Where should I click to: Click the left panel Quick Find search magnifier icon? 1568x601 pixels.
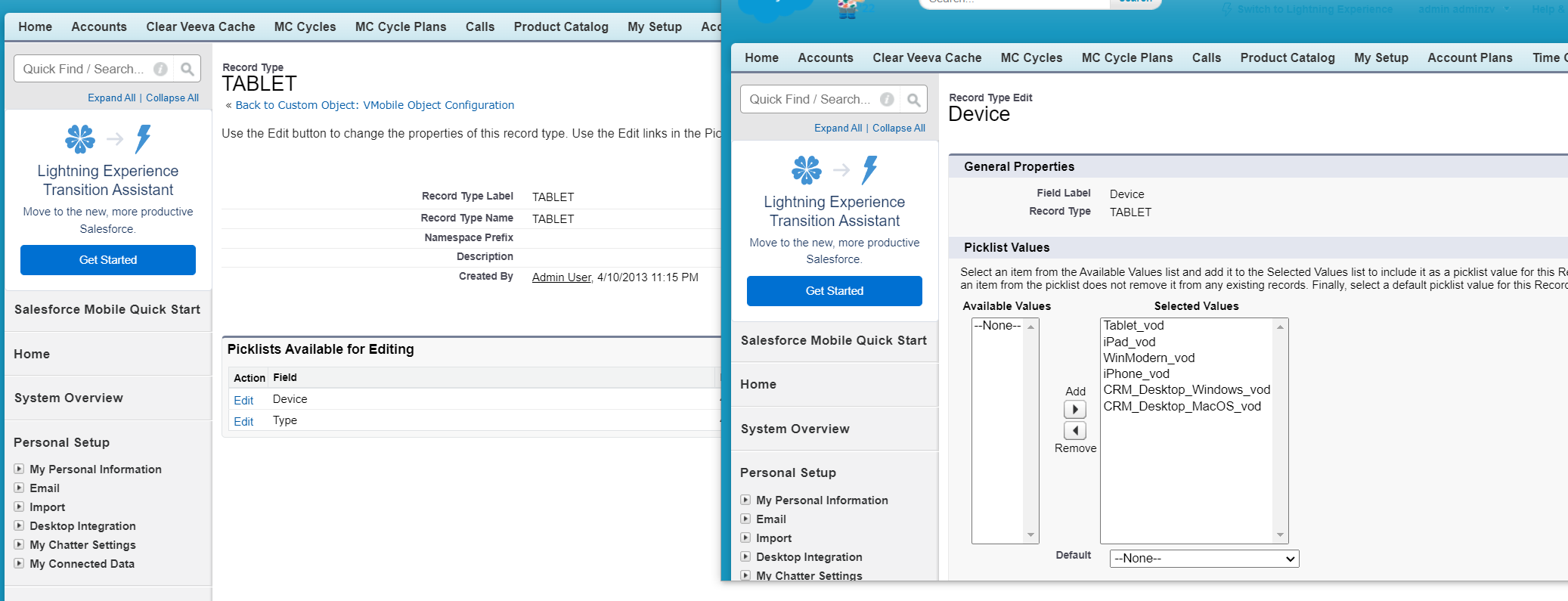[187, 70]
